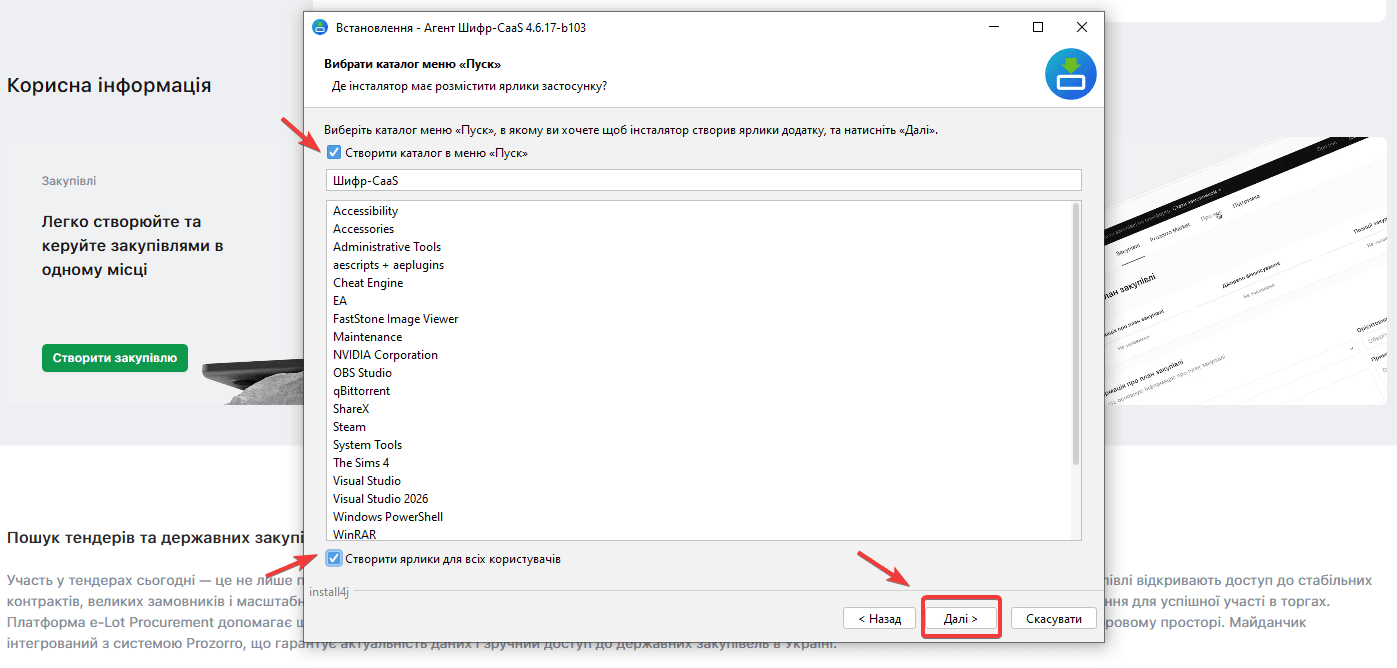Click the 'Шифр-CaaS' folder name field
Viewport: 1397px width, 668px height.
[x=704, y=181]
